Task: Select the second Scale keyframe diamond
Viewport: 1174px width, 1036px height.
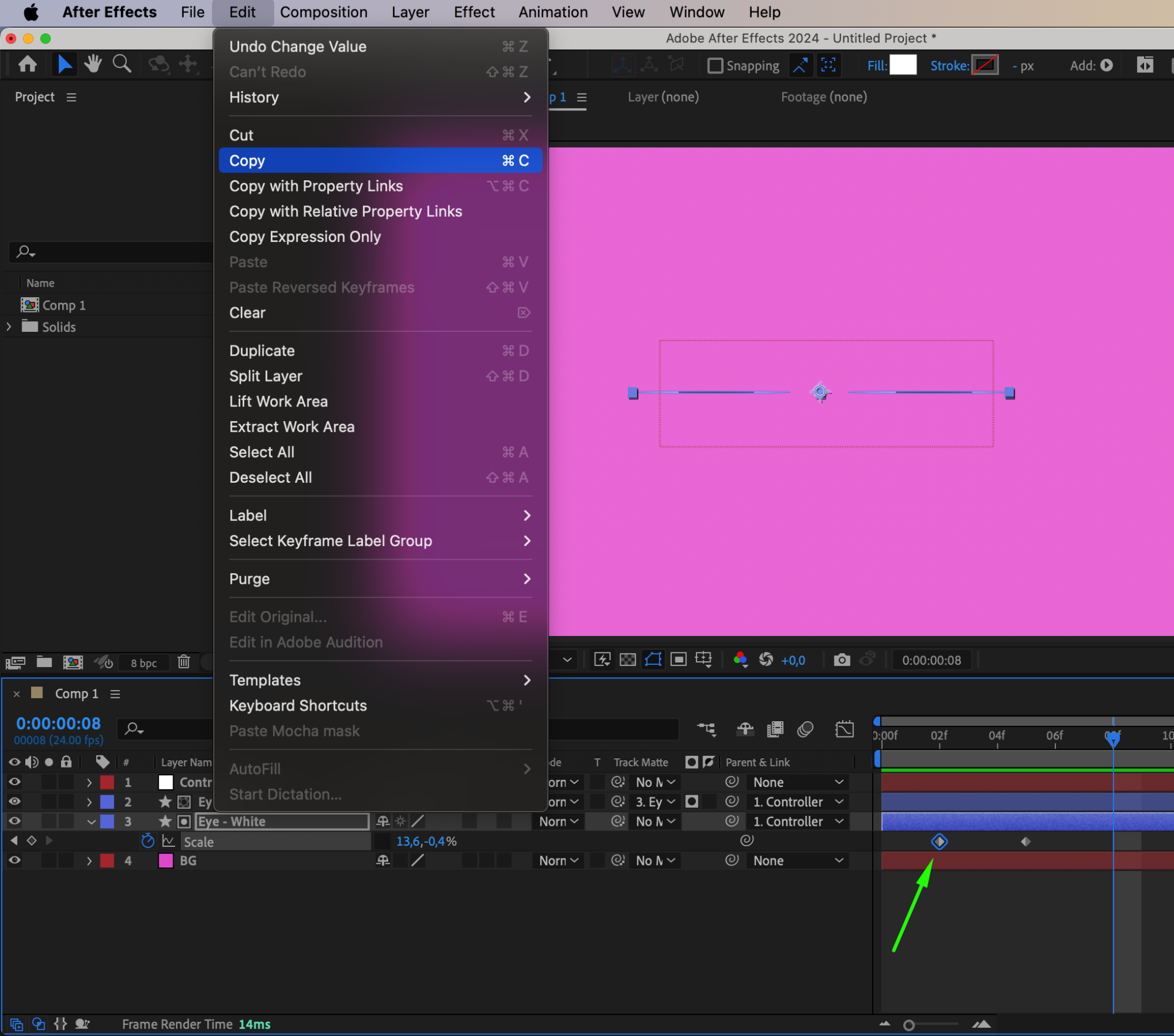Action: coord(1025,842)
